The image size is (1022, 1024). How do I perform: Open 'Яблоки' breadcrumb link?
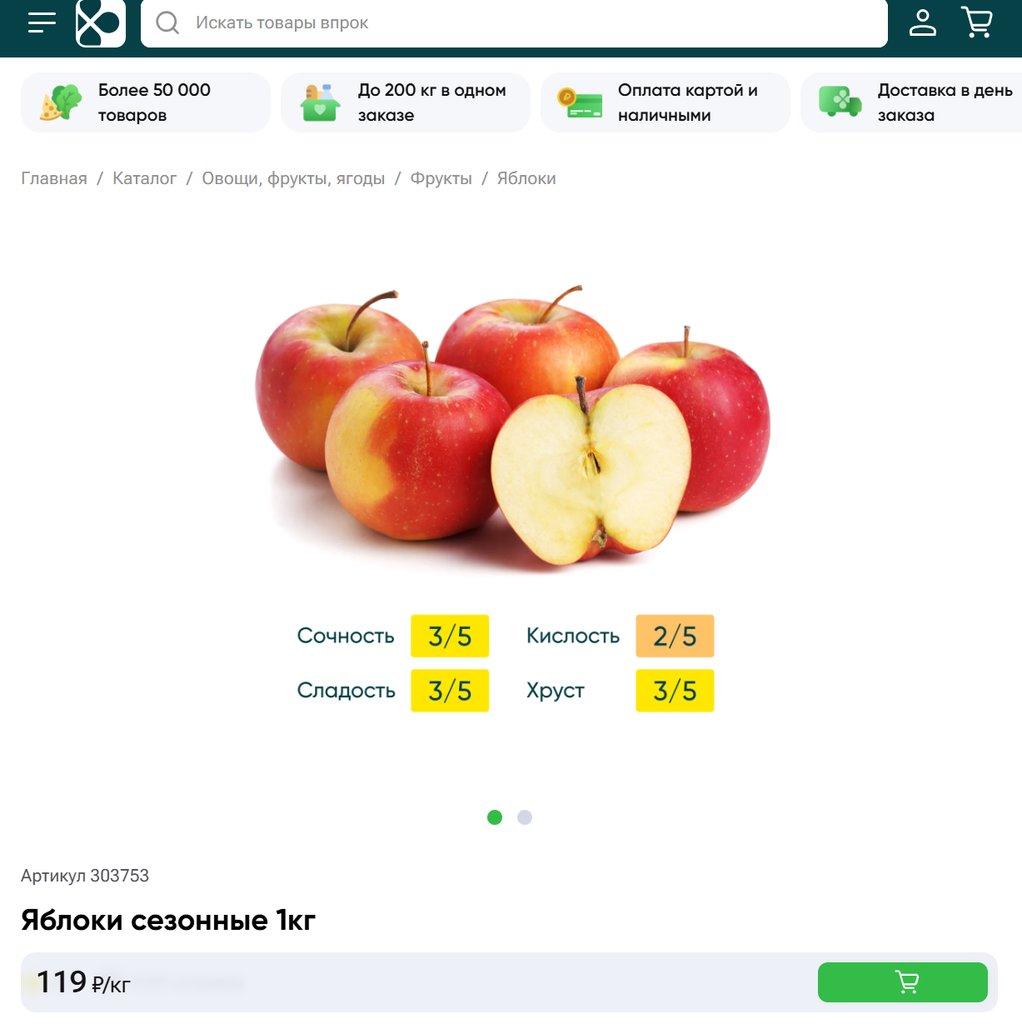pyautogui.click(x=526, y=178)
